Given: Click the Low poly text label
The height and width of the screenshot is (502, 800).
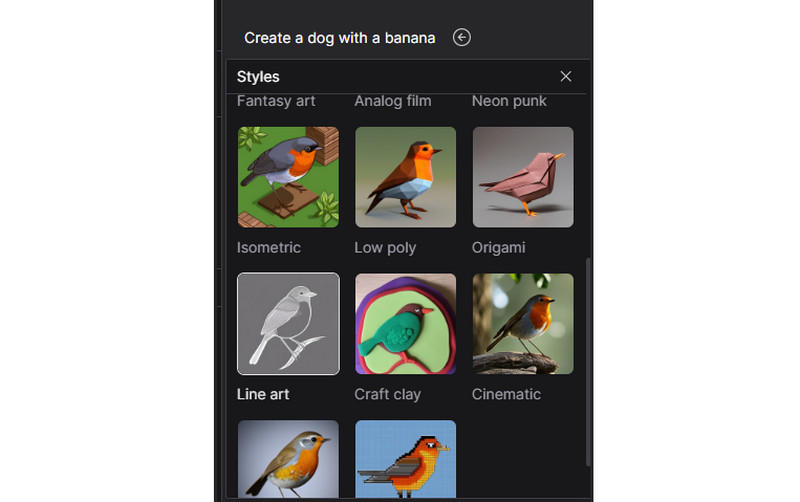Looking at the screenshot, I should [385, 247].
